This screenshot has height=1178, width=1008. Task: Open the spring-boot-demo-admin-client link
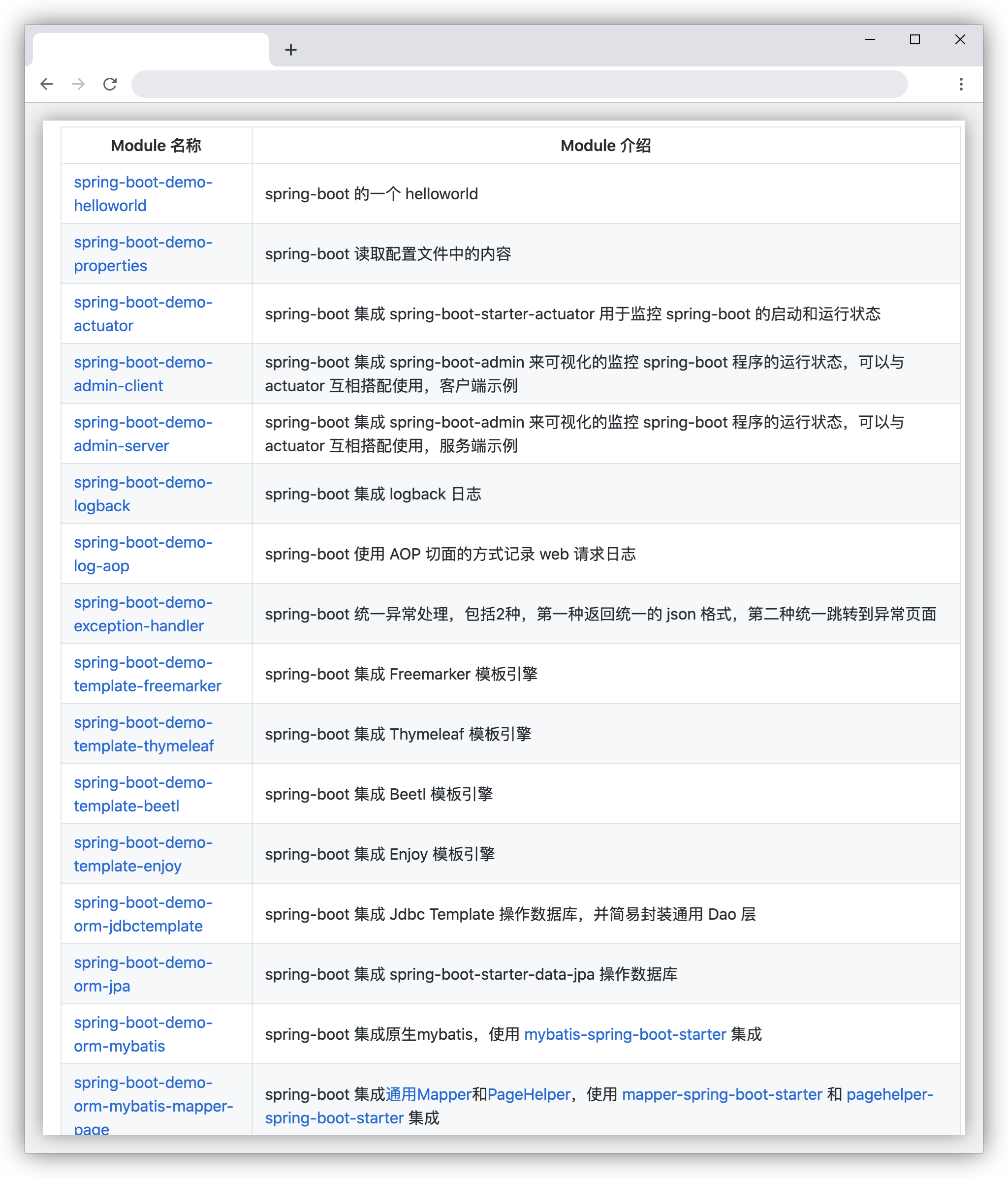pyautogui.click(x=143, y=373)
